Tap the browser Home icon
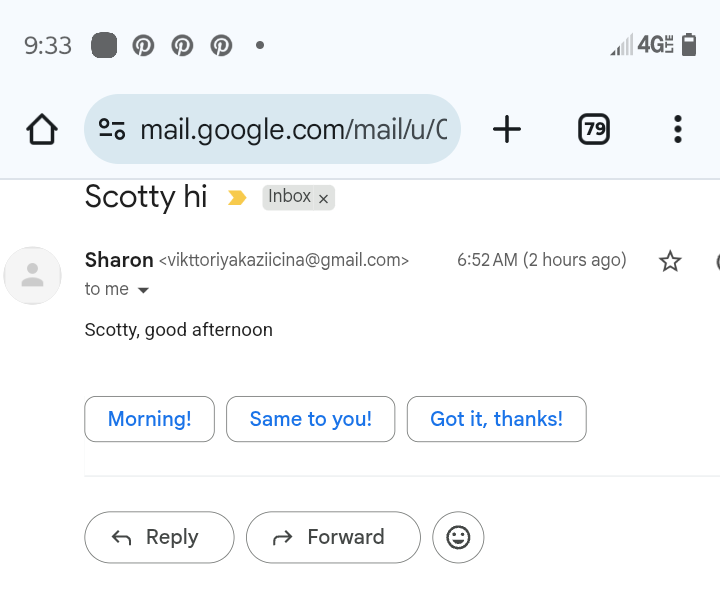Image resolution: width=720 pixels, height=613 pixels. [x=42, y=129]
